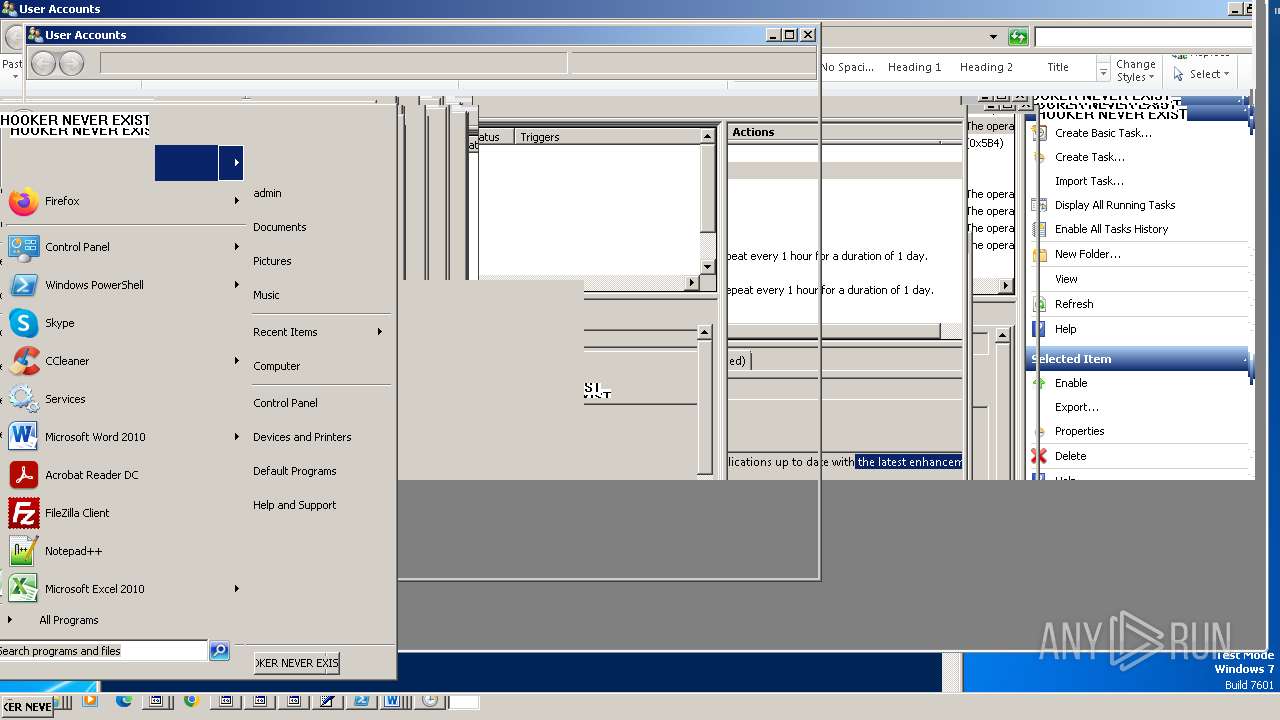
Task: Click the User Accounts address bar field
Action: coord(334,64)
